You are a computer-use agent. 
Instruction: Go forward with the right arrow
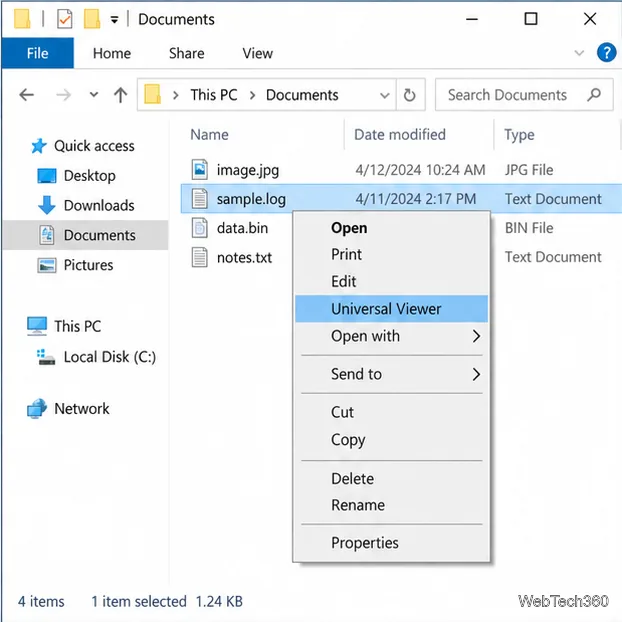click(63, 95)
